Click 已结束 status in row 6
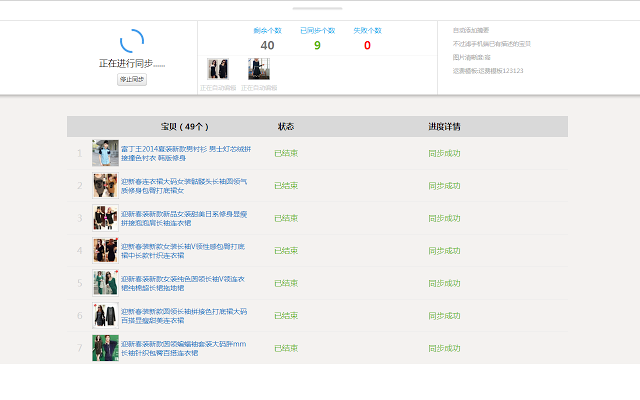The width and height of the screenshot is (640, 400). point(286,316)
